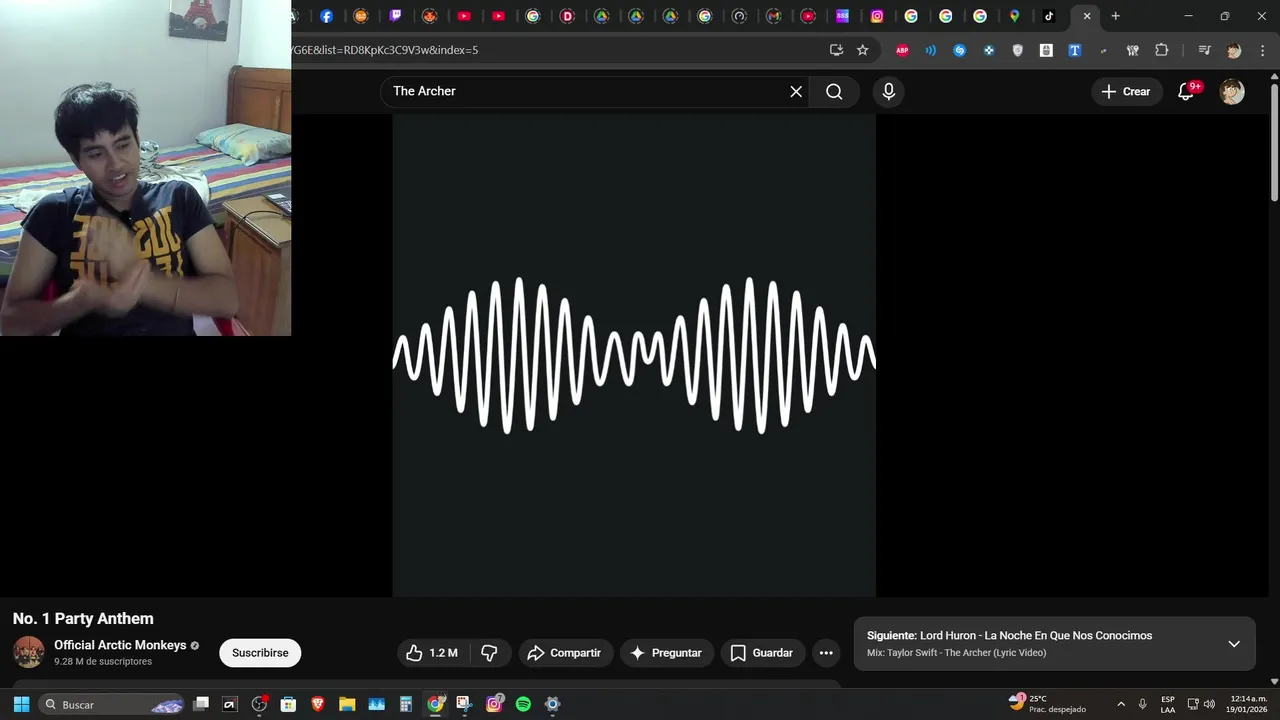Click the Crear button
Image resolution: width=1280 pixels, height=720 pixels.
click(x=1126, y=91)
